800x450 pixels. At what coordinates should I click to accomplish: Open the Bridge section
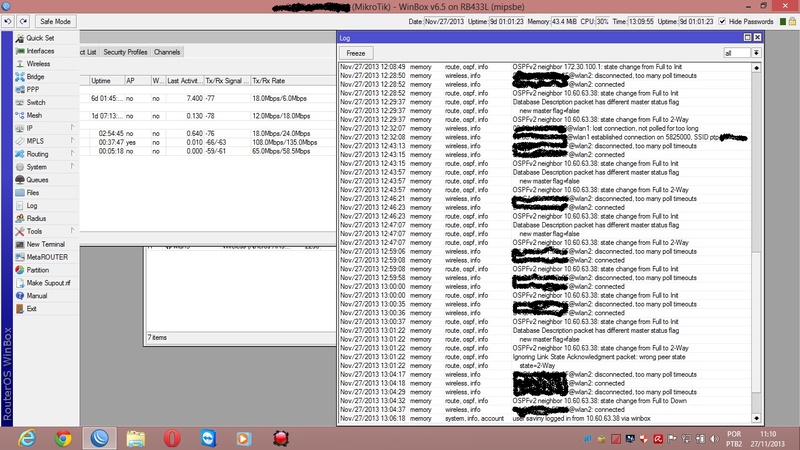pyautogui.click(x=35, y=77)
